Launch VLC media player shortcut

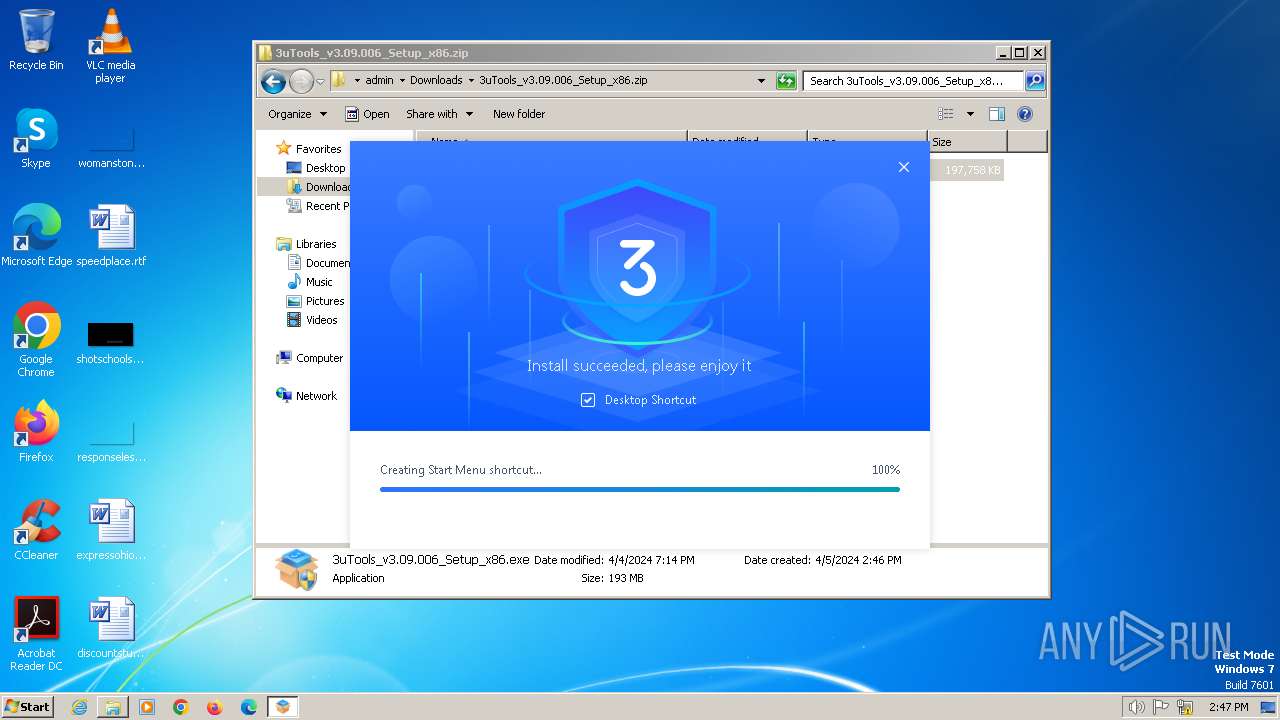111,45
